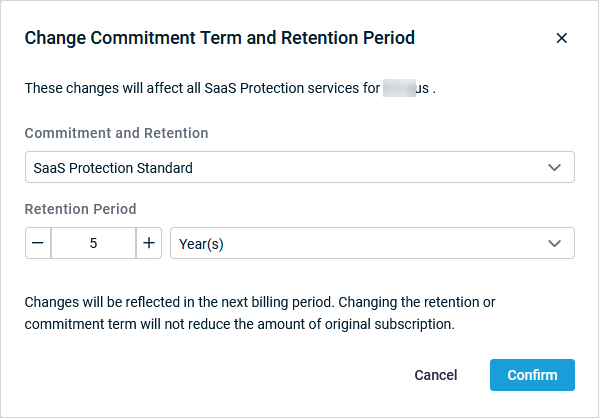Expand the Year(s) unit dropdown
Screen dimensions: 599x418
[x=372, y=243]
